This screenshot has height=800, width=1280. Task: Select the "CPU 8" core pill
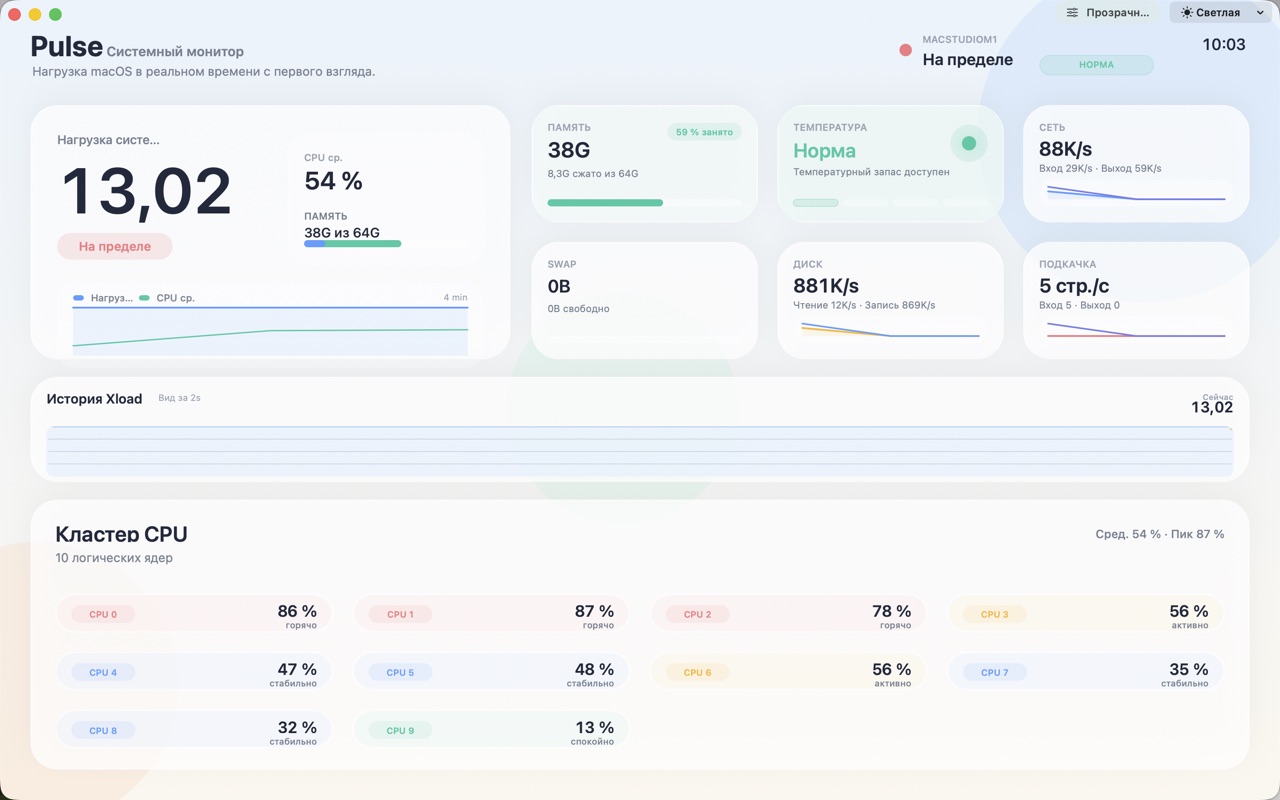103,730
